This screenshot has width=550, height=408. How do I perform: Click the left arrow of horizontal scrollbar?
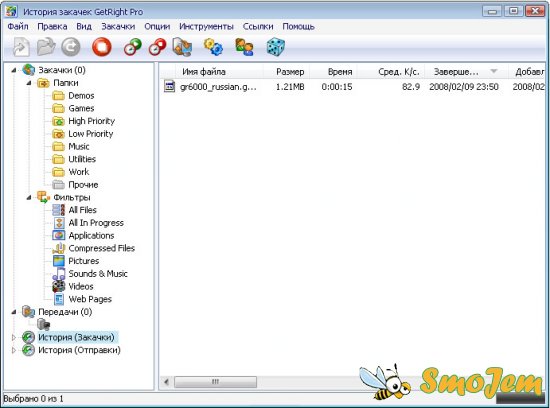coord(166,382)
